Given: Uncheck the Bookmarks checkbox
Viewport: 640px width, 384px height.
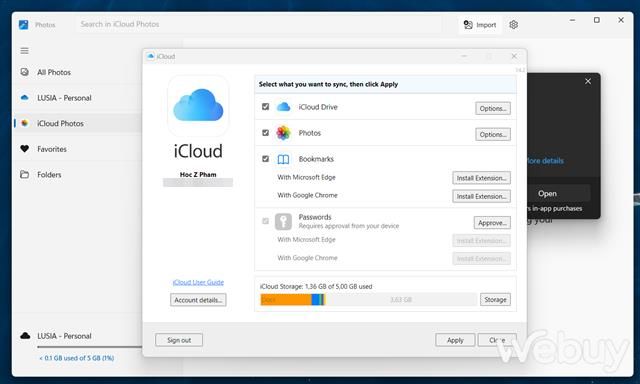Looking at the screenshot, I should 265,159.
